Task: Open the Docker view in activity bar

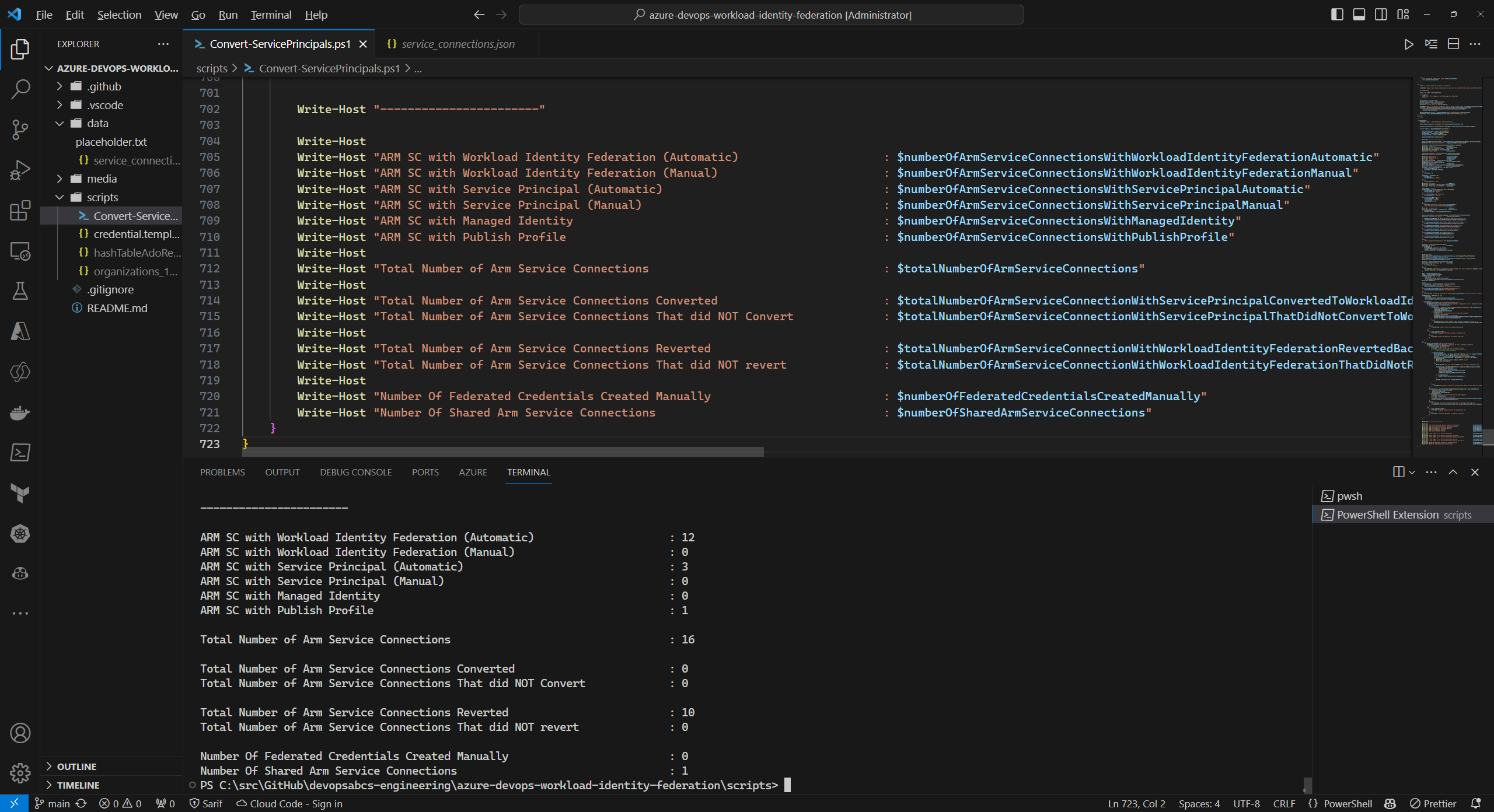Action: (20, 412)
